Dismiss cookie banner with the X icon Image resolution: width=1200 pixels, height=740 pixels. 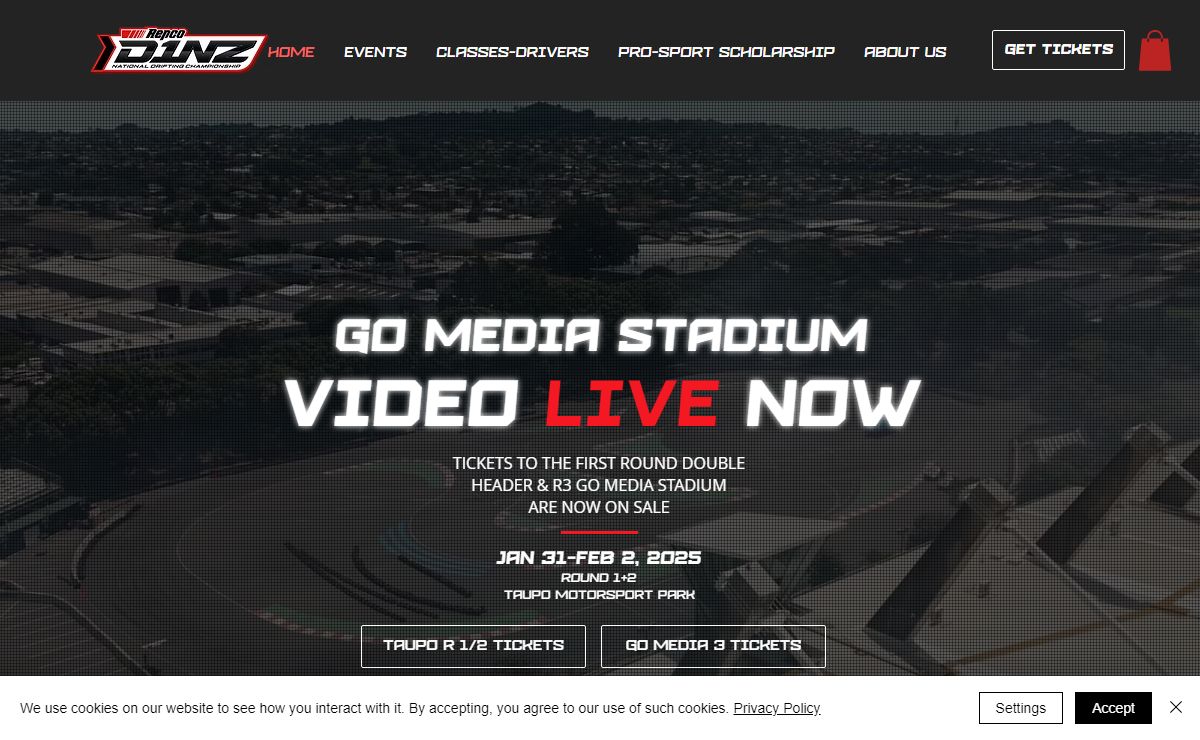(1176, 707)
